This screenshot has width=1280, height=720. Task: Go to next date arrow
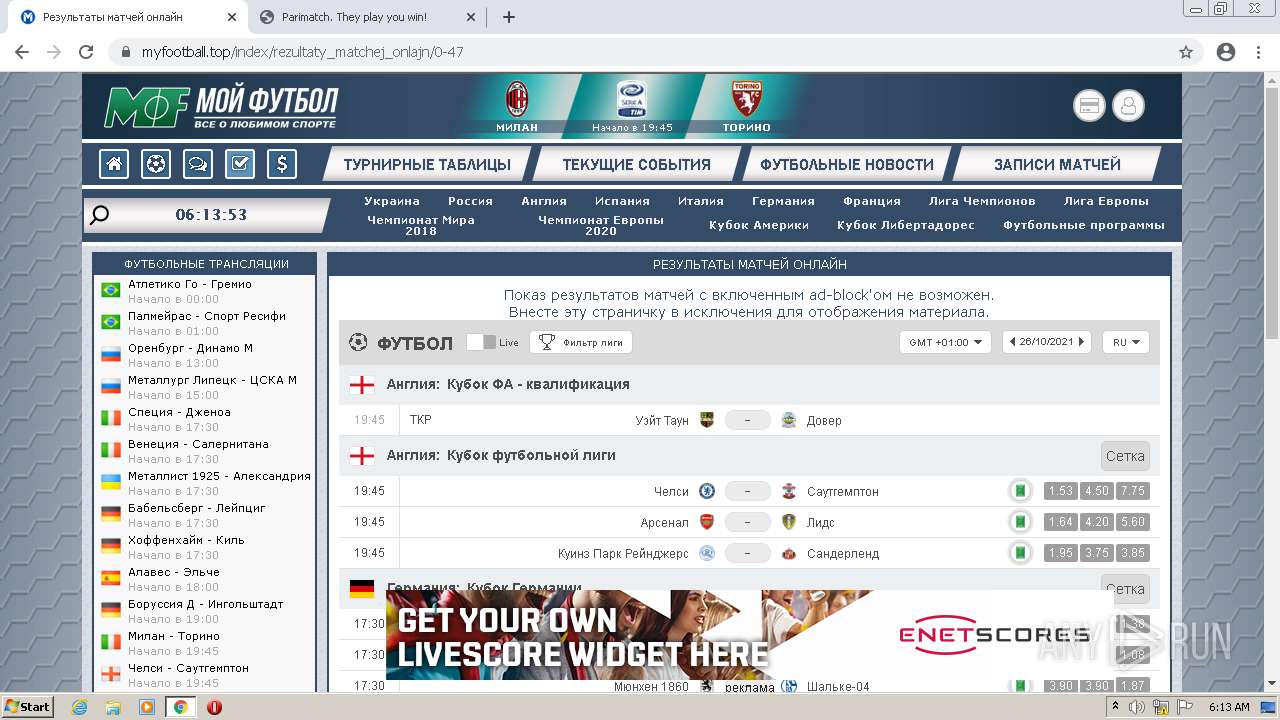1081,342
